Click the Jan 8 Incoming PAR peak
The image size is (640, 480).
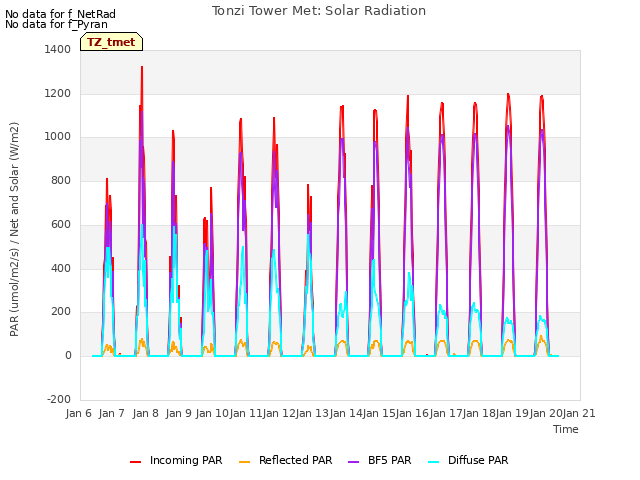point(142,67)
